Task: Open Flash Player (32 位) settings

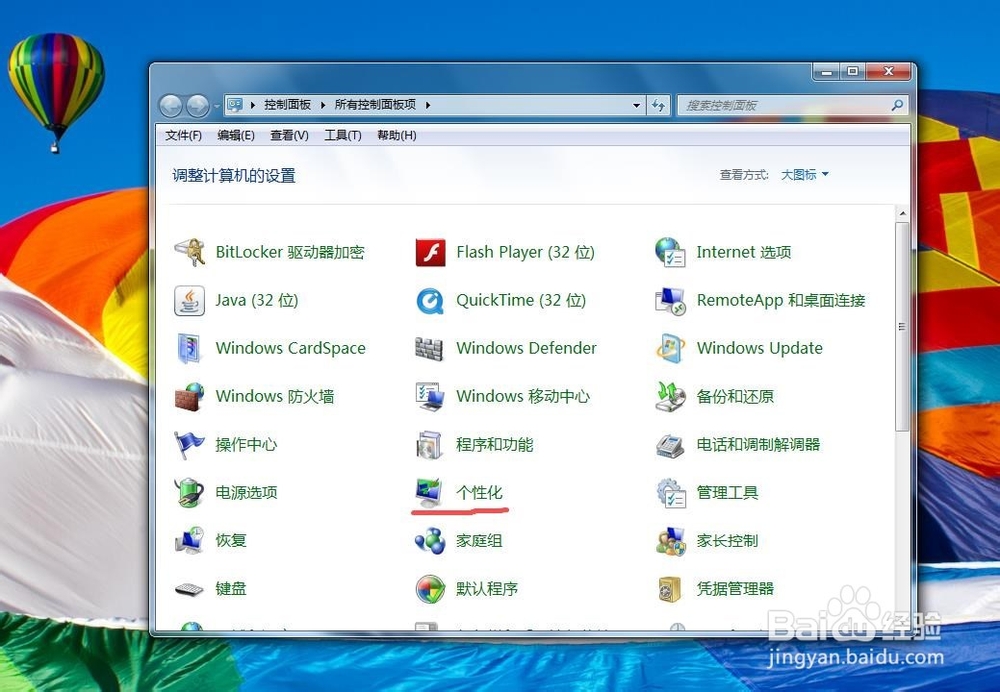Action: pyautogui.click(x=522, y=252)
